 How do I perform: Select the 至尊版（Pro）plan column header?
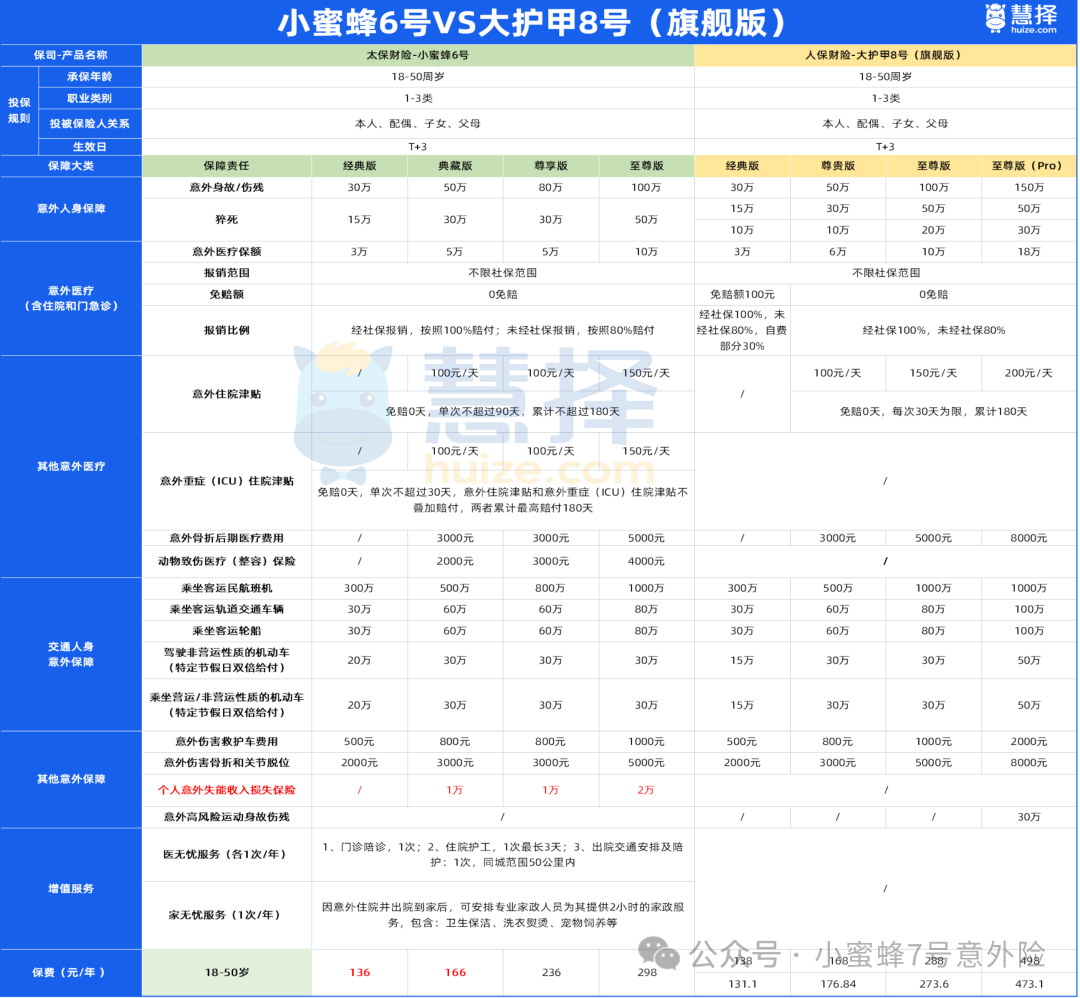point(1027,166)
